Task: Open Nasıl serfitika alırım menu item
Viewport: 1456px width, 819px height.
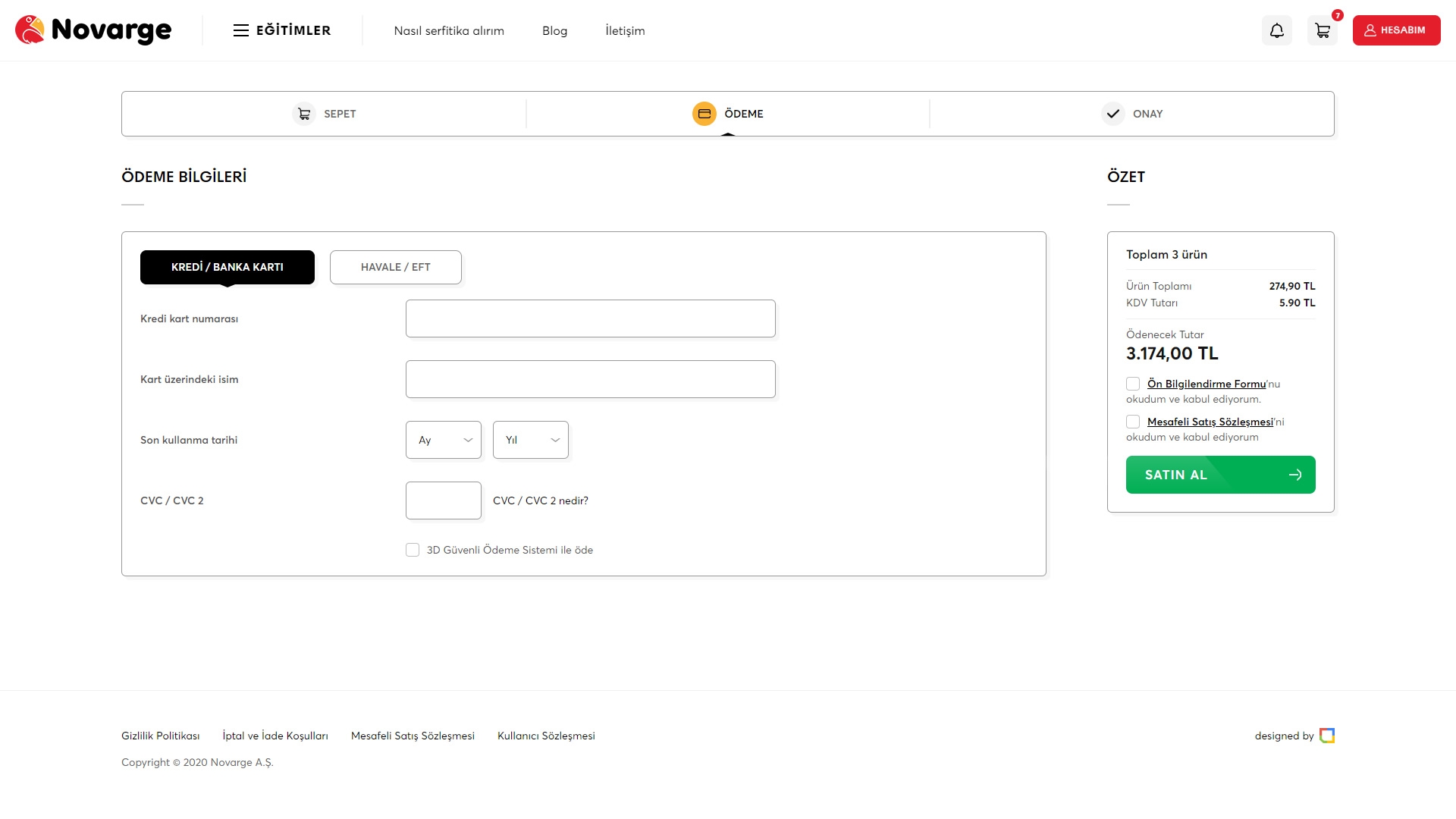Action: coord(449,30)
